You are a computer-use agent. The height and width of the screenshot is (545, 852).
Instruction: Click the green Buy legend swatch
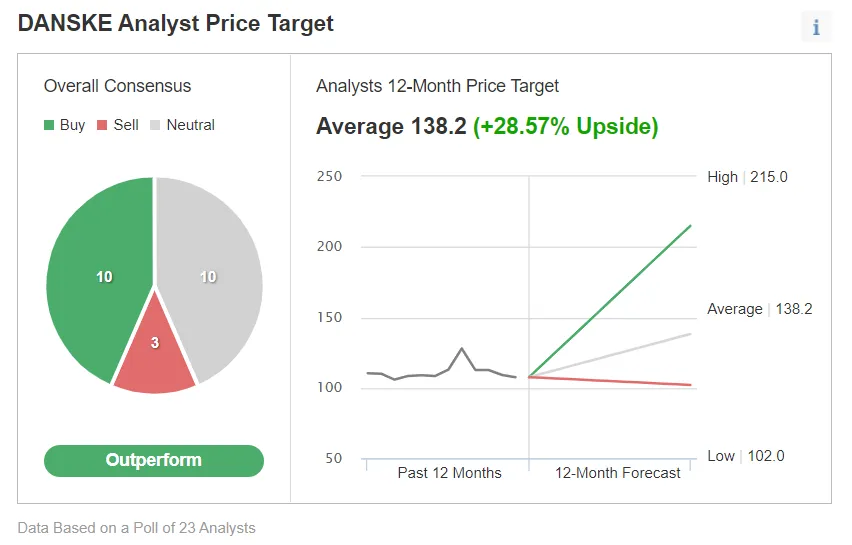pos(49,126)
